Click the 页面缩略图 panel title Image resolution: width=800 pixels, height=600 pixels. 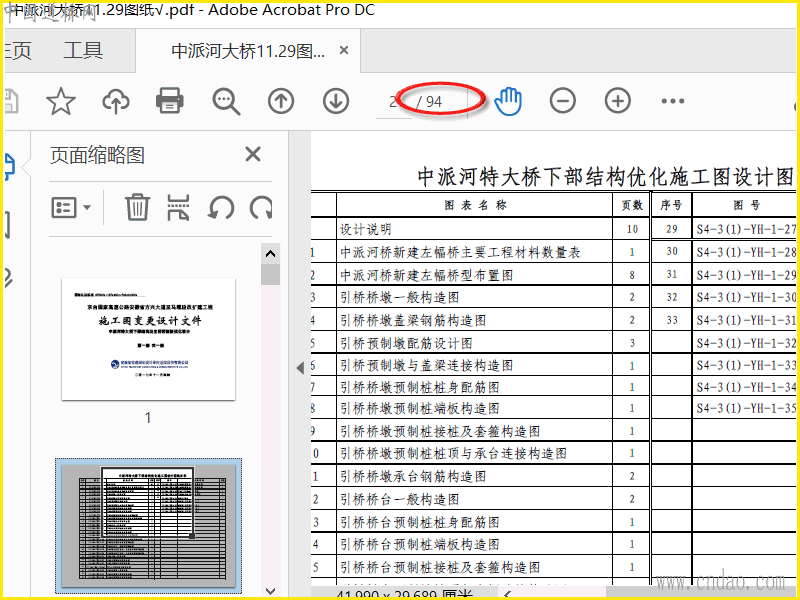coord(97,155)
